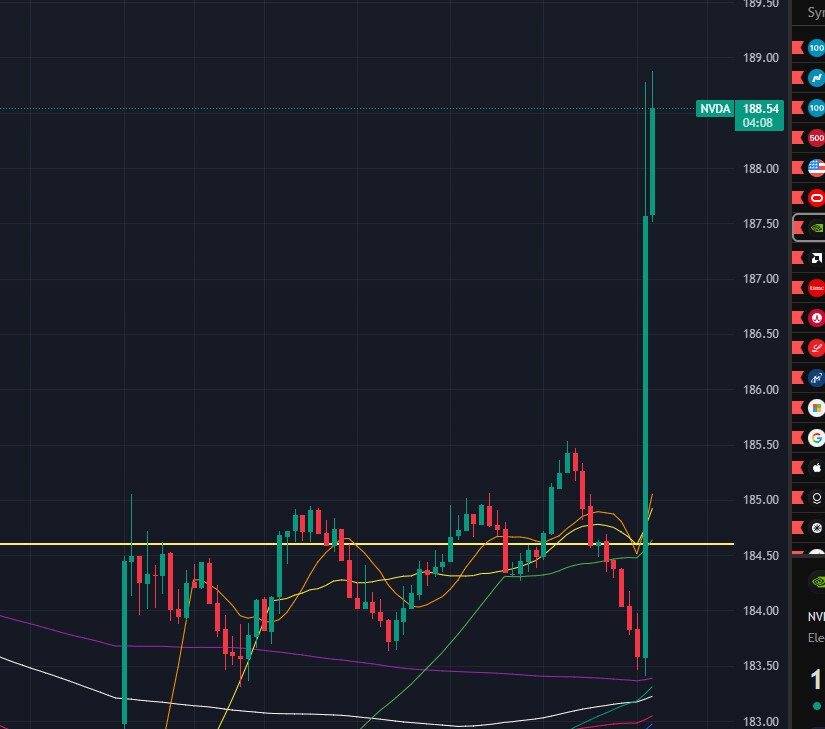Toggle the red flag next to the red 500 logo
Viewport: 825px width, 729px height.
(798, 138)
